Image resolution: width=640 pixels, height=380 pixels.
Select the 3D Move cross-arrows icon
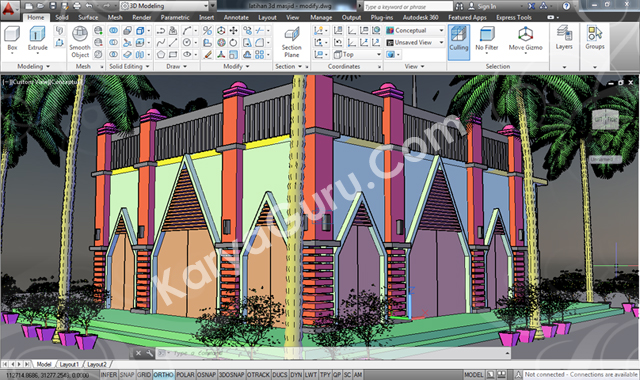pos(233,30)
